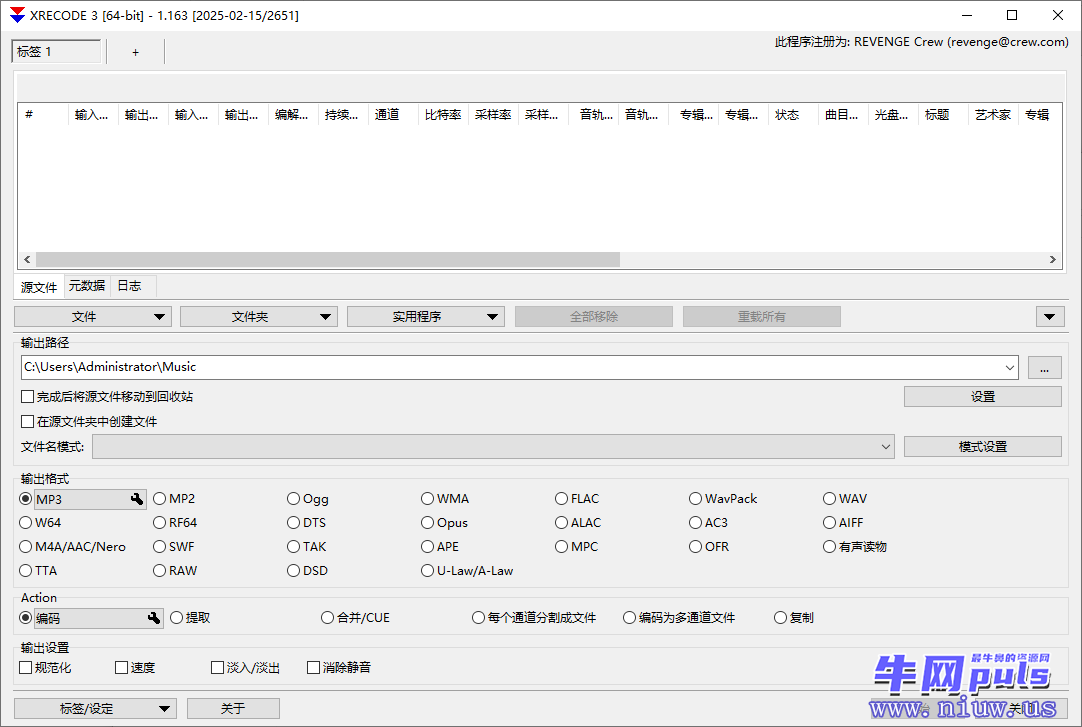The height and width of the screenshot is (727, 1082).
Task: Click the XRECODE app logo icon
Action: pyautogui.click(x=17, y=15)
